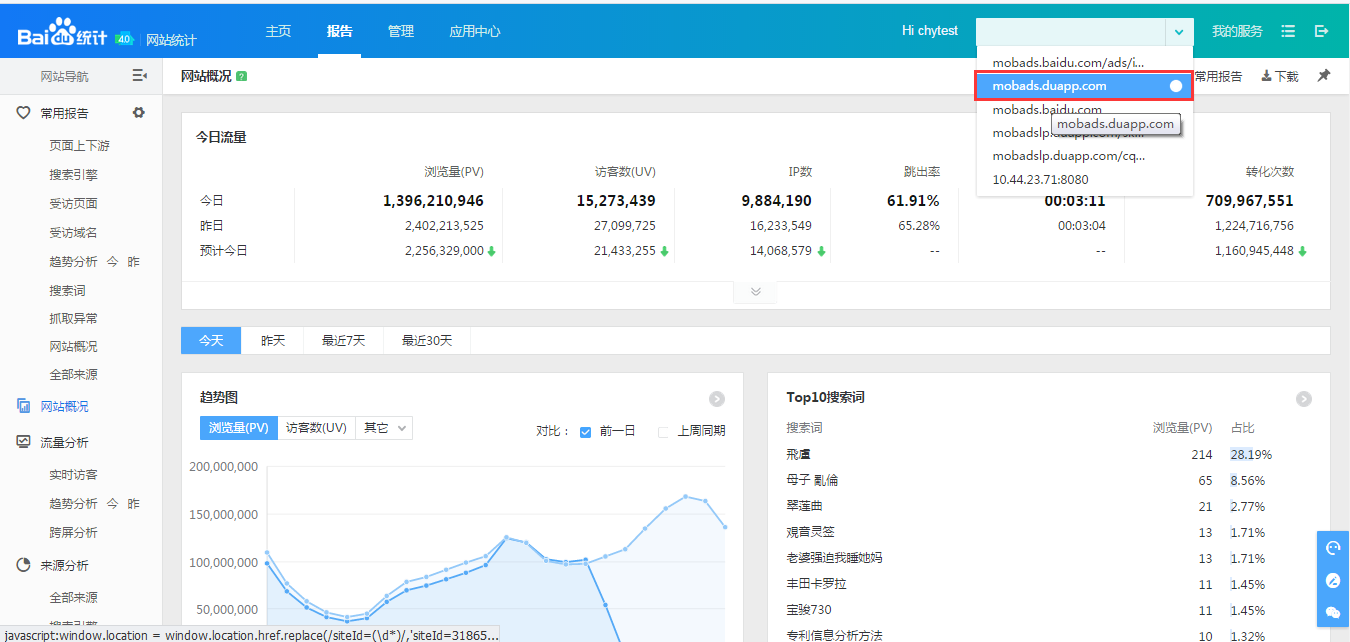Open the Top10搜索词 detail arrow icon

coord(1304,399)
